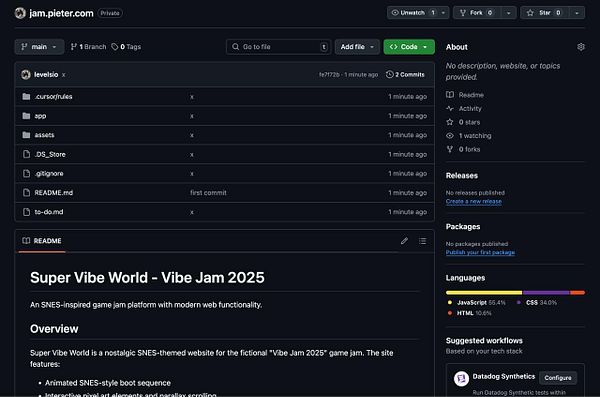Click the yellow JavaScript segment of language bar
This screenshot has width=600, height=397.
point(484,292)
